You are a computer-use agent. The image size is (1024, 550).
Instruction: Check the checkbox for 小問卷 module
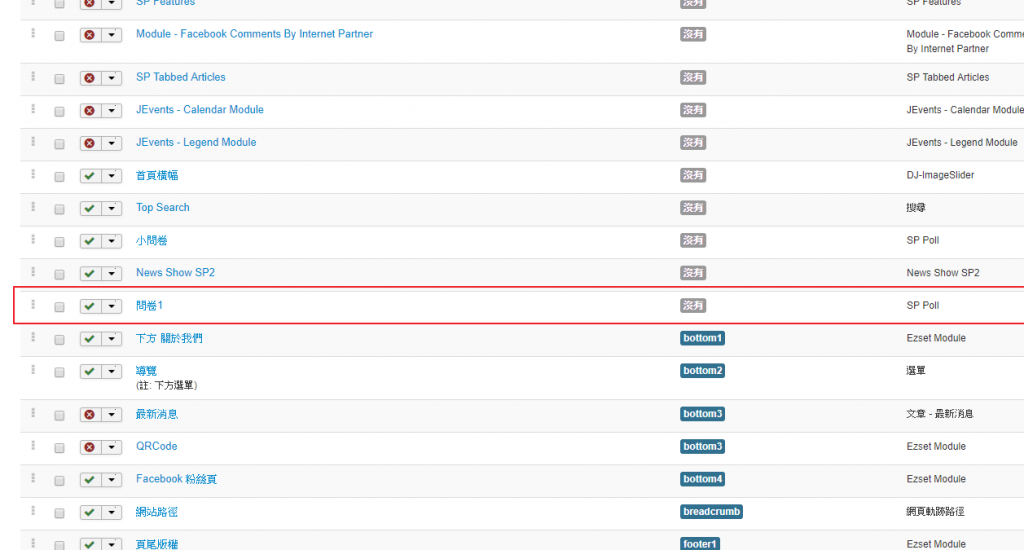pos(59,242)
